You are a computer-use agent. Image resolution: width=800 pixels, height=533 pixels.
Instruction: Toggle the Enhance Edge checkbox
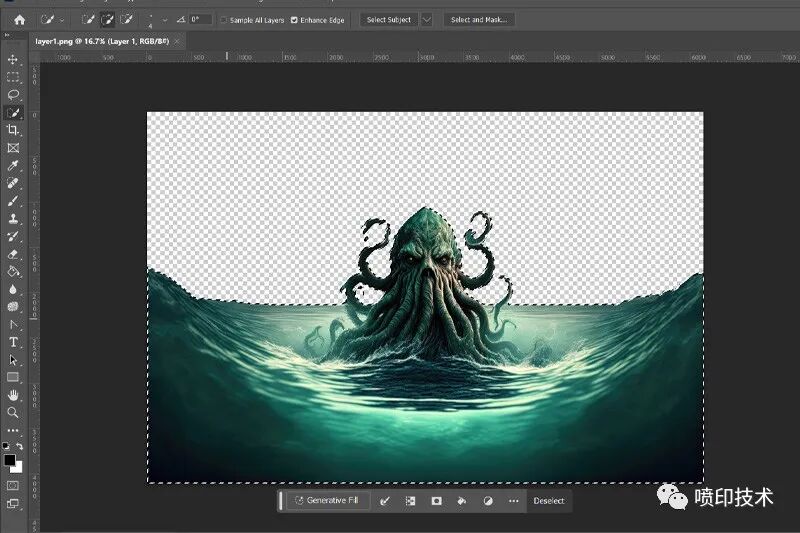pyautogui.click(x=294, y=20)
